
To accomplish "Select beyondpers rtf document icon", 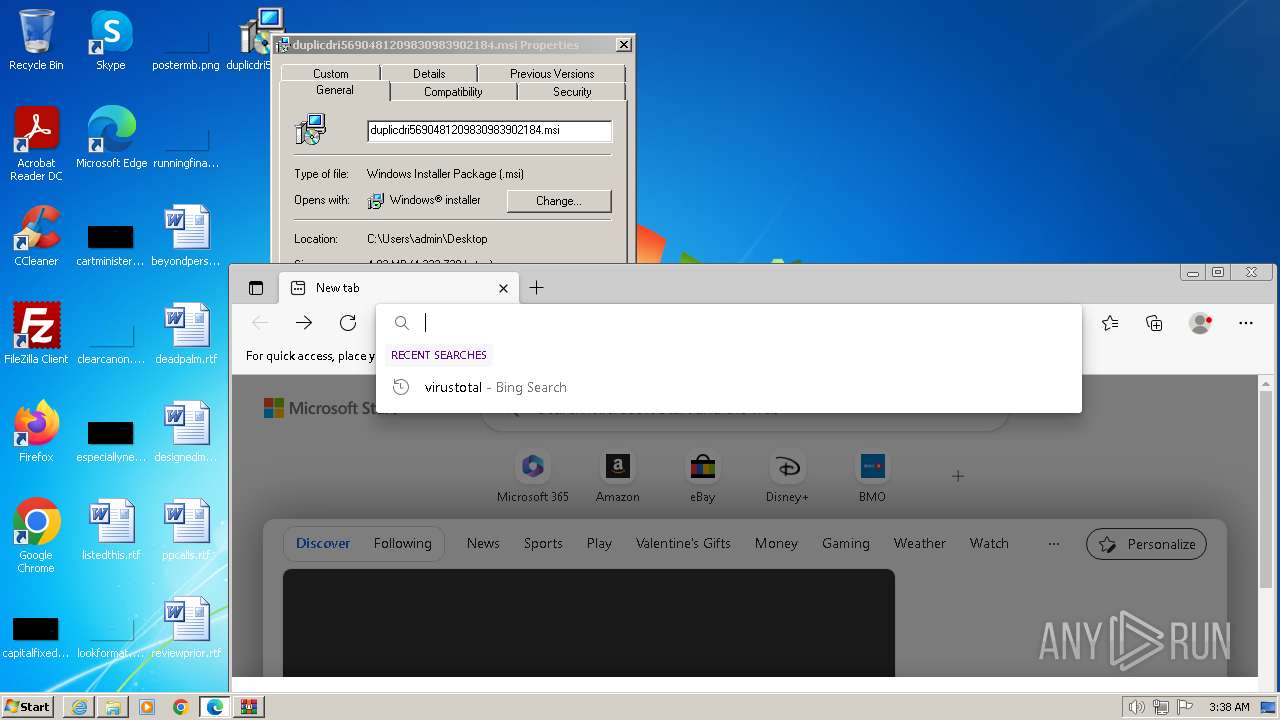I will [x=186, y=236].
